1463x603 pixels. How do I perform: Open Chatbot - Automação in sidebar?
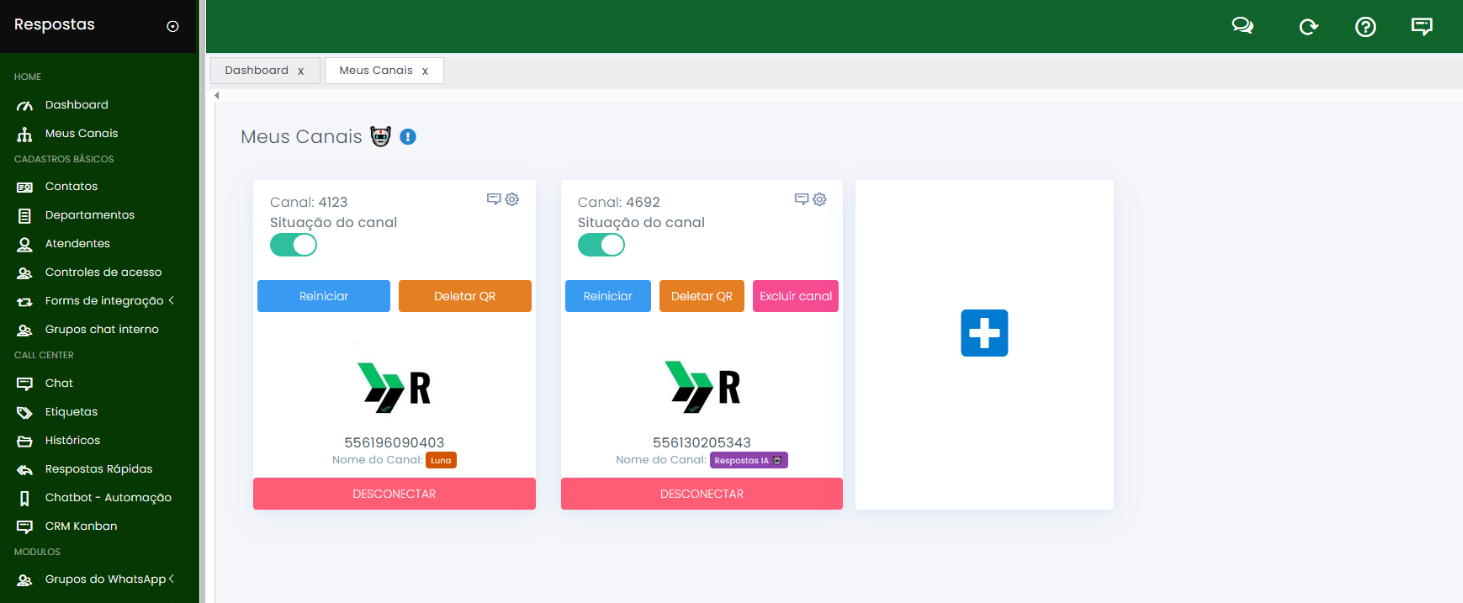click(108, 498)
